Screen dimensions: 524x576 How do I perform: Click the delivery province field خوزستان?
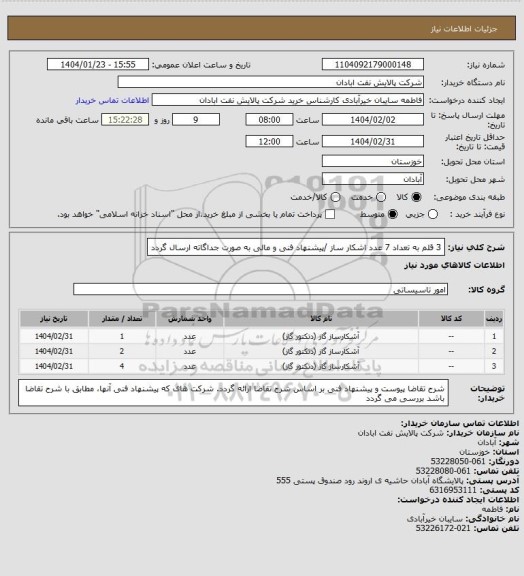[373, 161]
